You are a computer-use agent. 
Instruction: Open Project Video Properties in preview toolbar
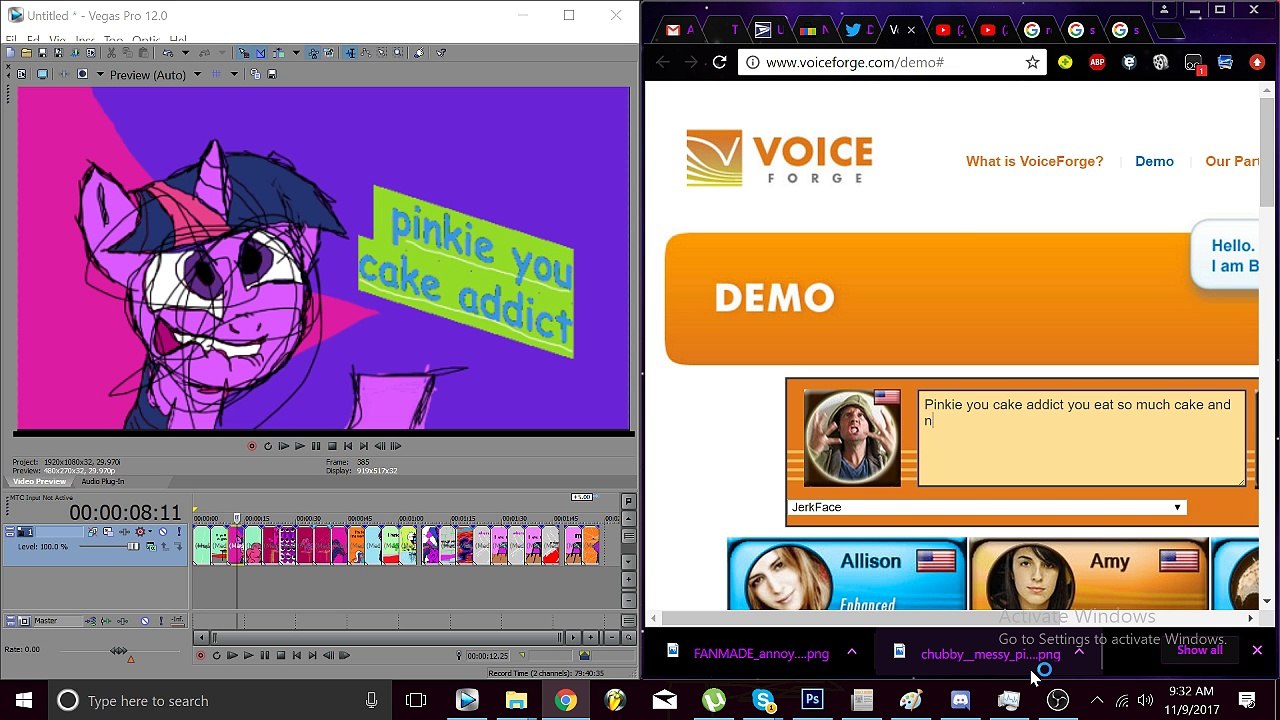(x=21, y=74)
